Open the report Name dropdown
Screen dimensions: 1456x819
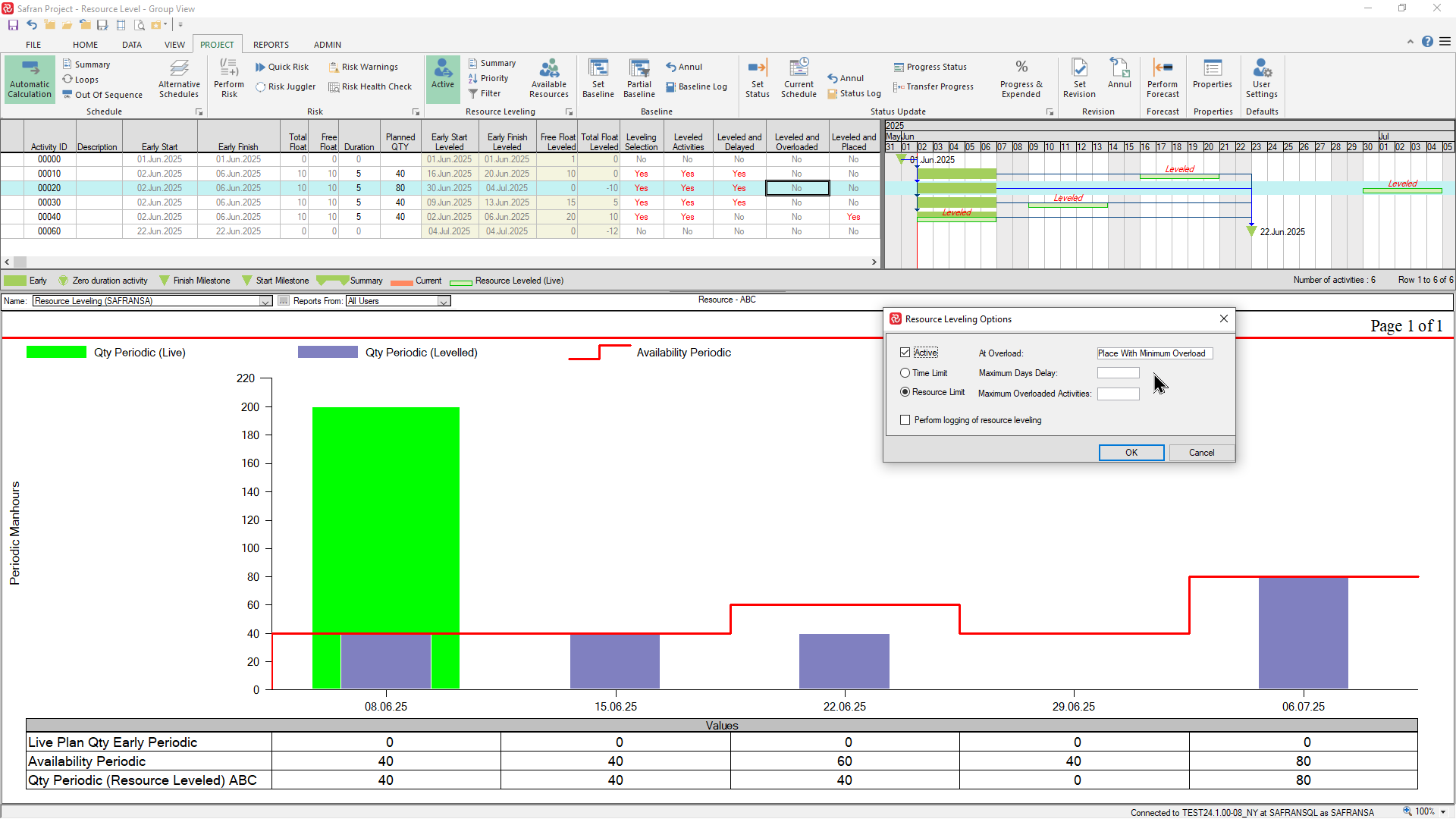coord(265,301)
